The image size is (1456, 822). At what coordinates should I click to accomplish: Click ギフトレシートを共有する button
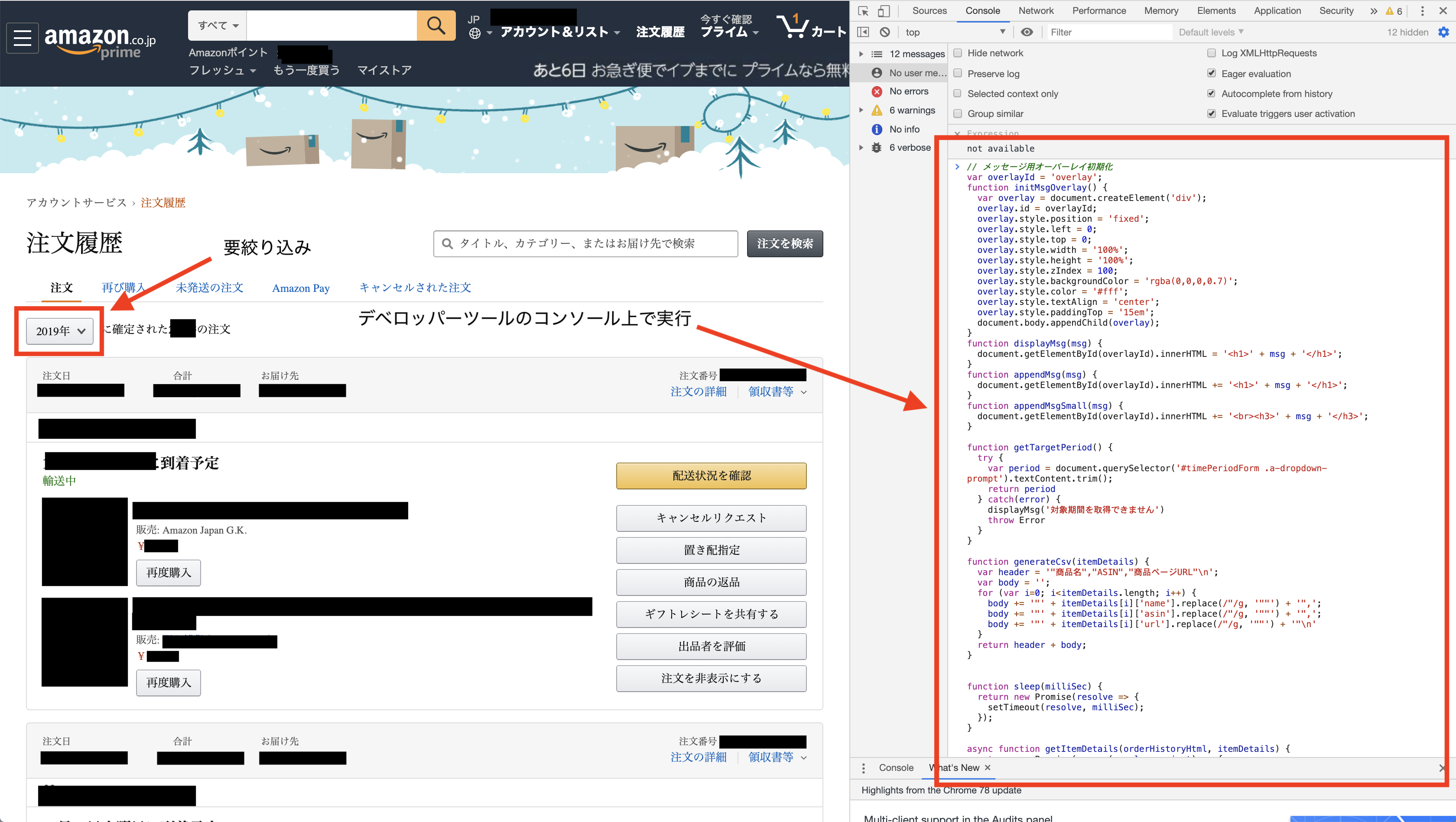click(711, 614)
